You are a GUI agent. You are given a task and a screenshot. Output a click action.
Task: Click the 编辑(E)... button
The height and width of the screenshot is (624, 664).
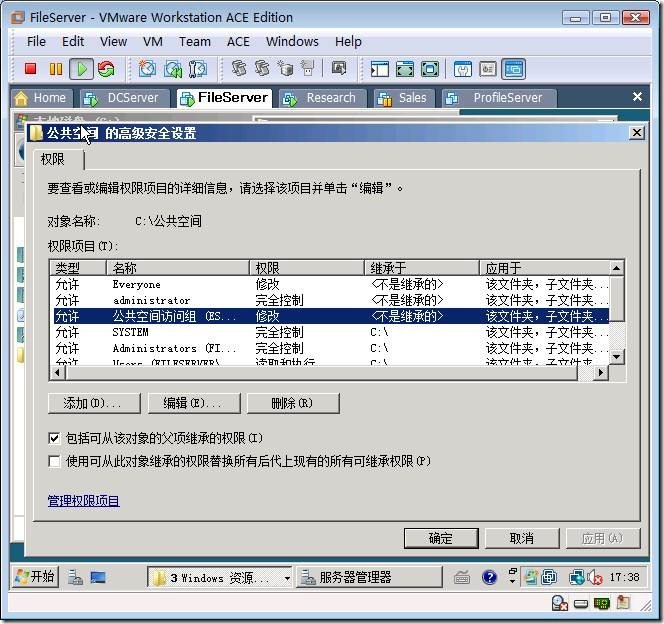click(x=194, y=403)
